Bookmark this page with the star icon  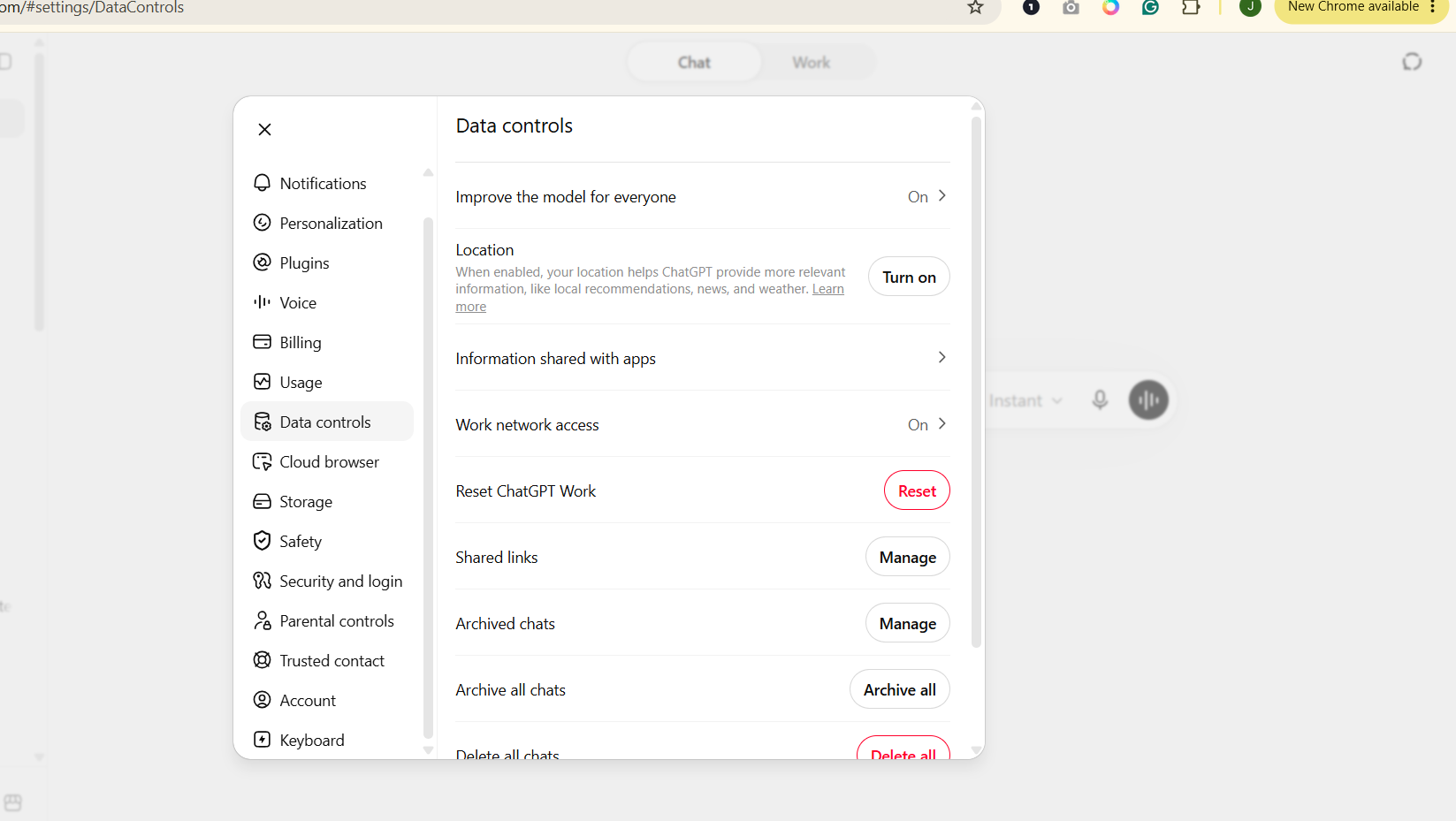tap(975, 7)
